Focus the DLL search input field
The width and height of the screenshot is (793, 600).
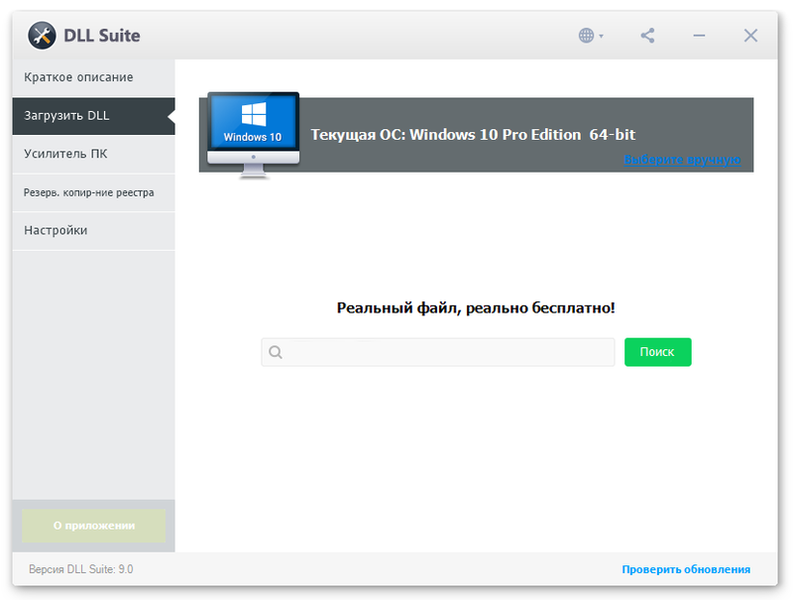point(438,352)
